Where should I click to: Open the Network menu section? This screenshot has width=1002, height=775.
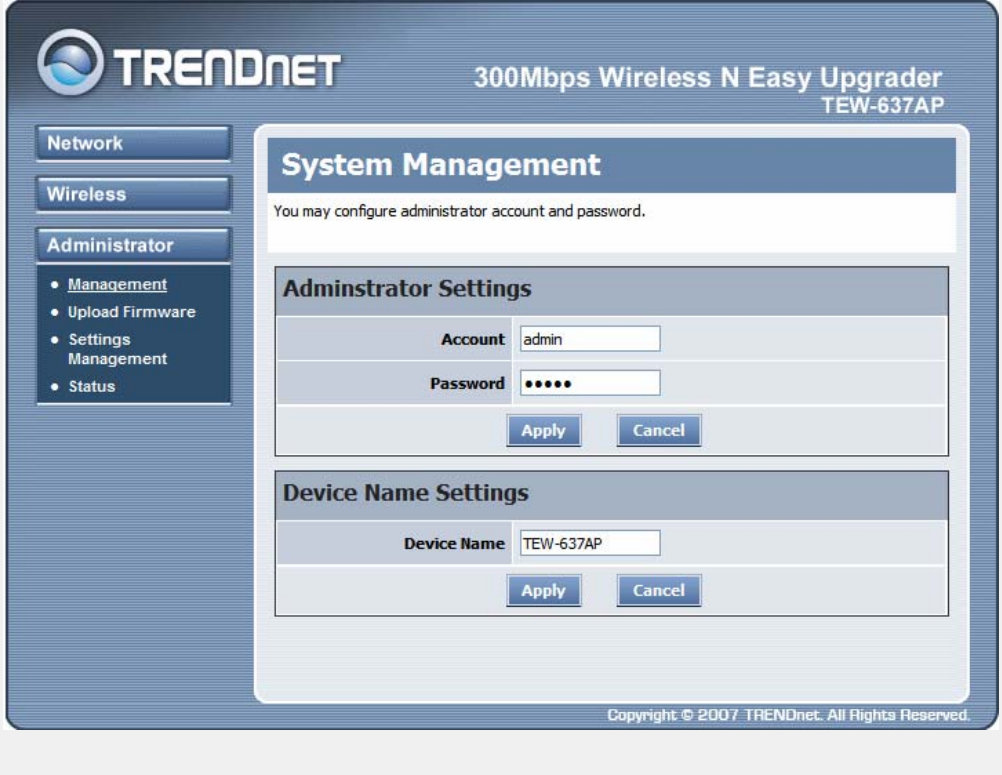click(x=133, y=143)
